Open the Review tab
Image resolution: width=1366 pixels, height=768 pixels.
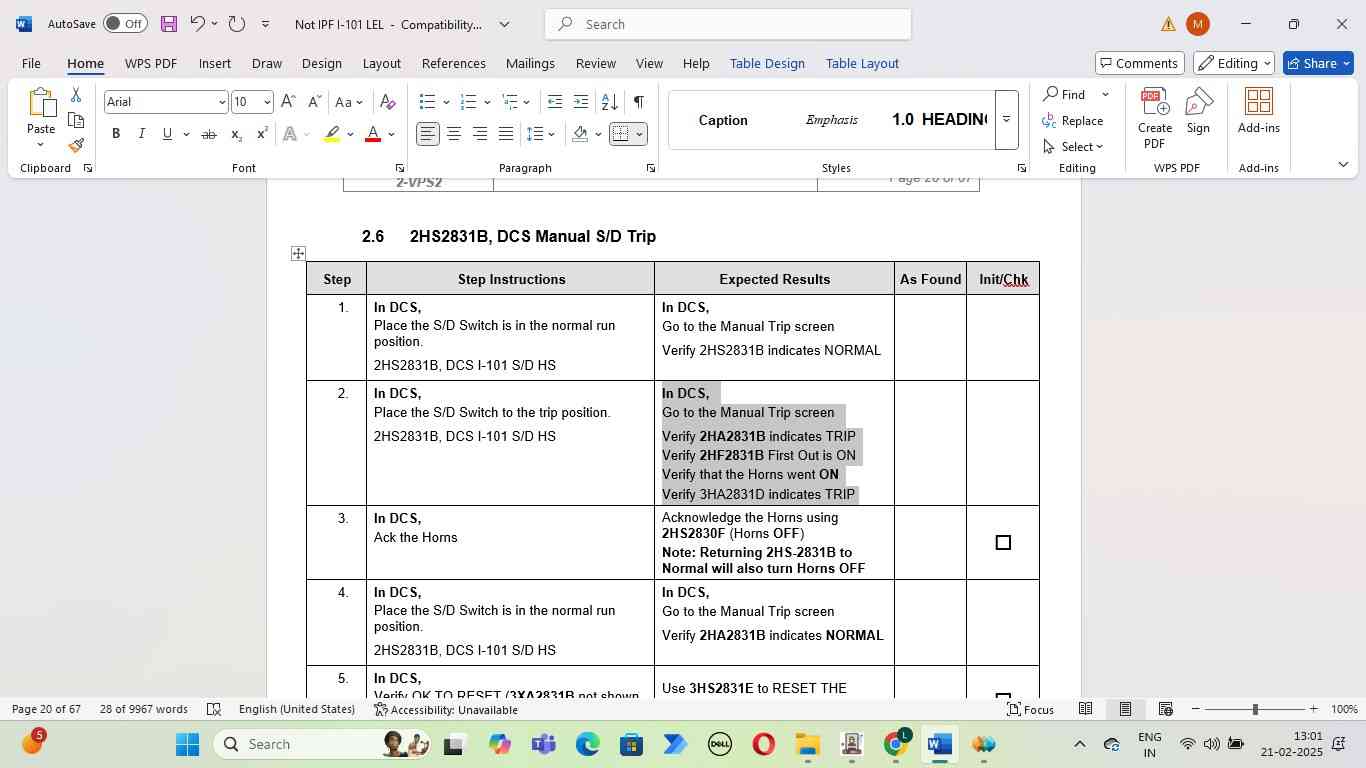[595, 63]
